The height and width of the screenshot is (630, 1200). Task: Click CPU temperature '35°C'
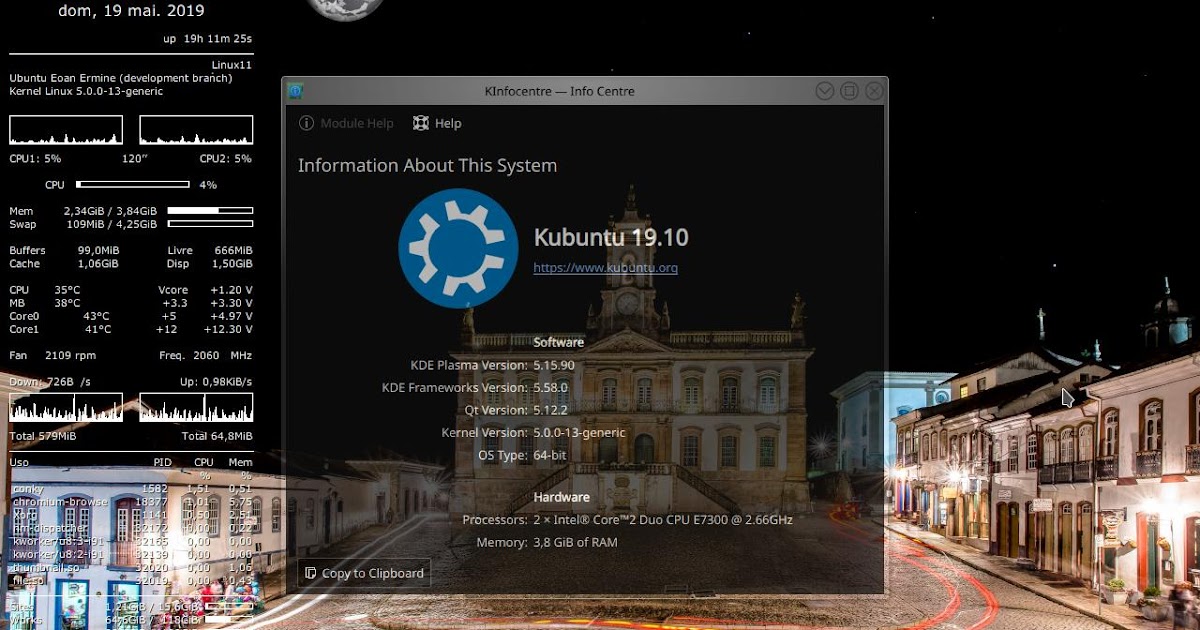(67, 290)
